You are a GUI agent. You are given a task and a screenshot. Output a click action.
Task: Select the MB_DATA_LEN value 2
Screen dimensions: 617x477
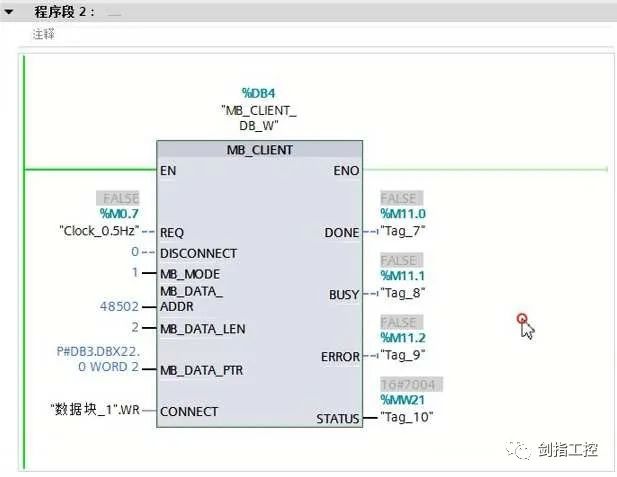tap(134, 327)
